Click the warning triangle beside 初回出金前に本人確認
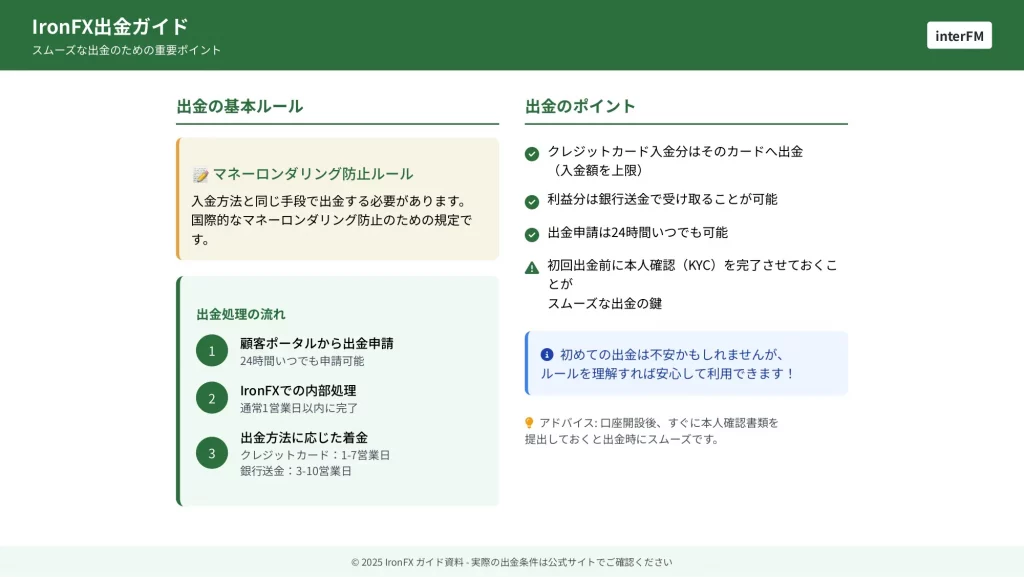Screen dimensions: 1024x577 click(x=532, y=267)
